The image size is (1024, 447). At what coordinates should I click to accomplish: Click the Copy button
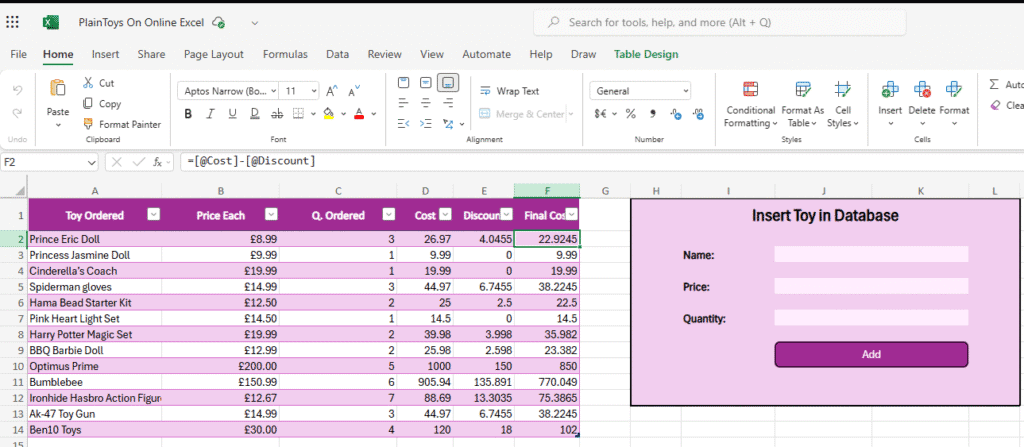[100, 104]
